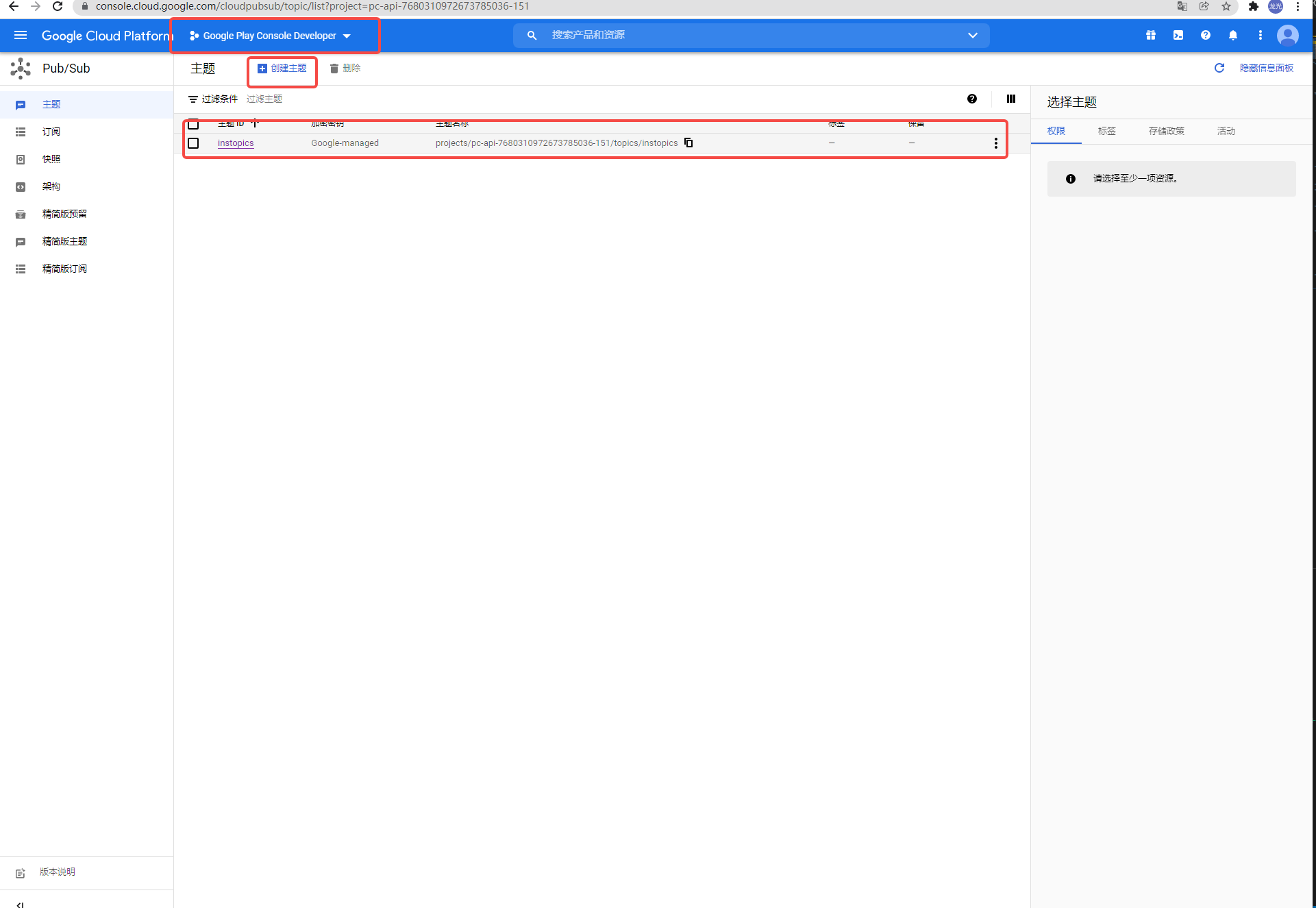The width and height of the screenshot is (1316, 908).
Task: Expand the 搜索产品和资源 search dropdown
Action: click(970, 35)
